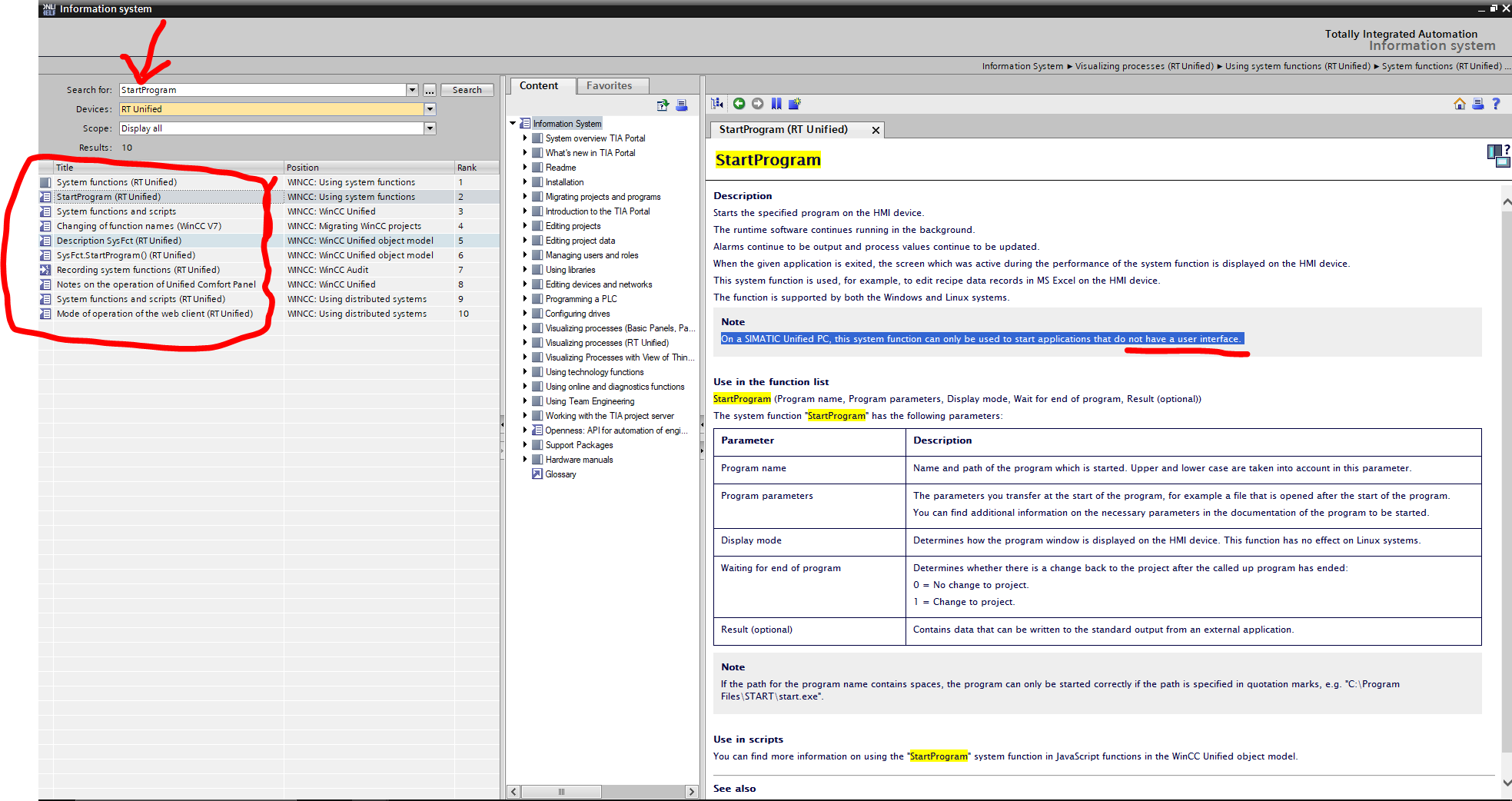Open a new tab with the star icon

tap(795, 104)
